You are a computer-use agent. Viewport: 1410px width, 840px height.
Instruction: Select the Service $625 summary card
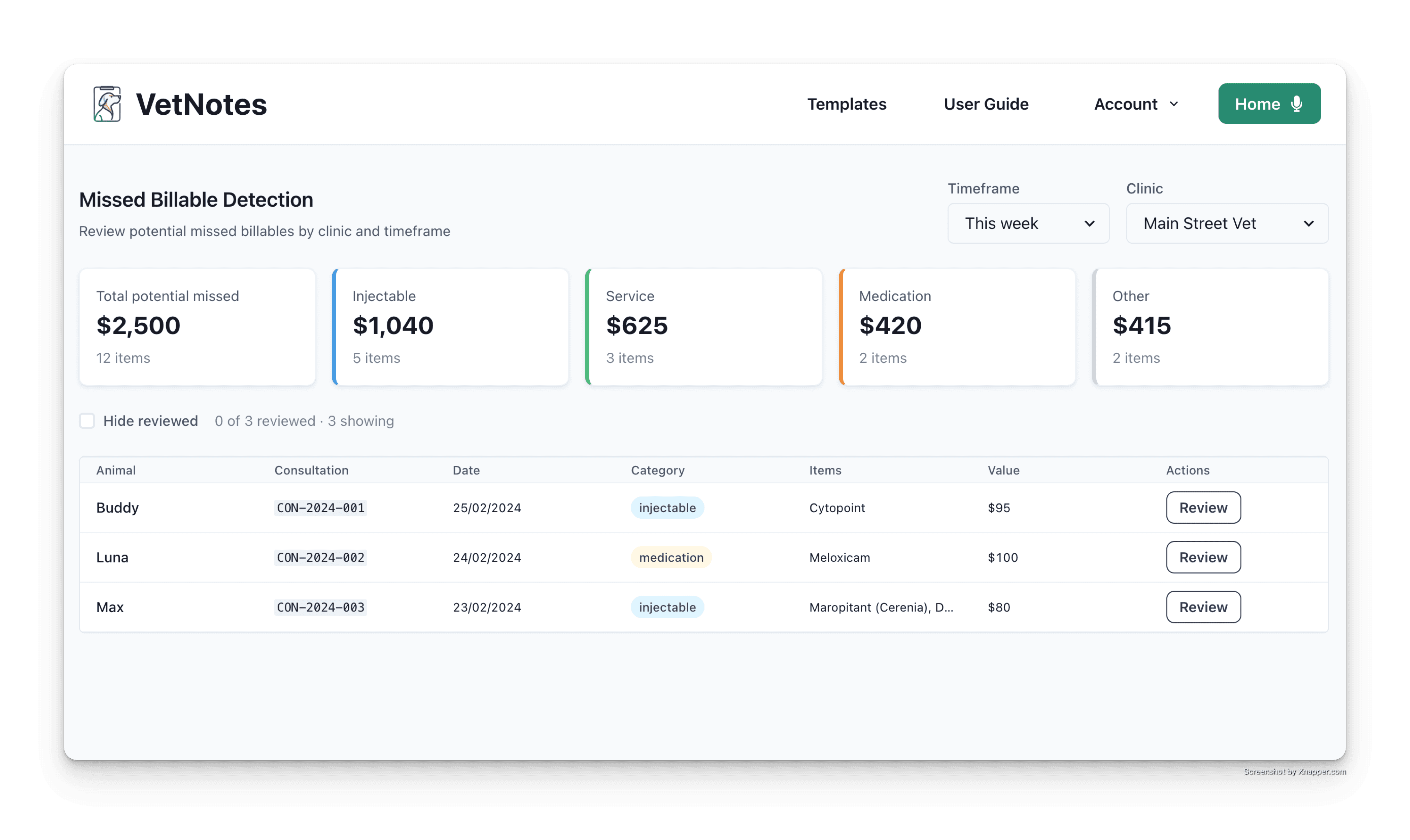pos(704,327)
